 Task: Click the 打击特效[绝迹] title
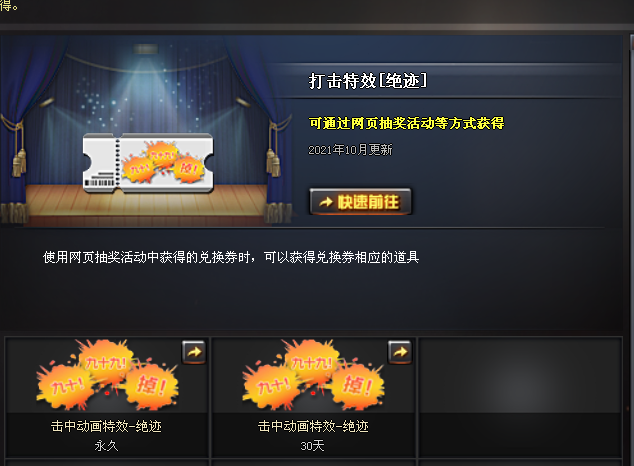pos(368,81)
